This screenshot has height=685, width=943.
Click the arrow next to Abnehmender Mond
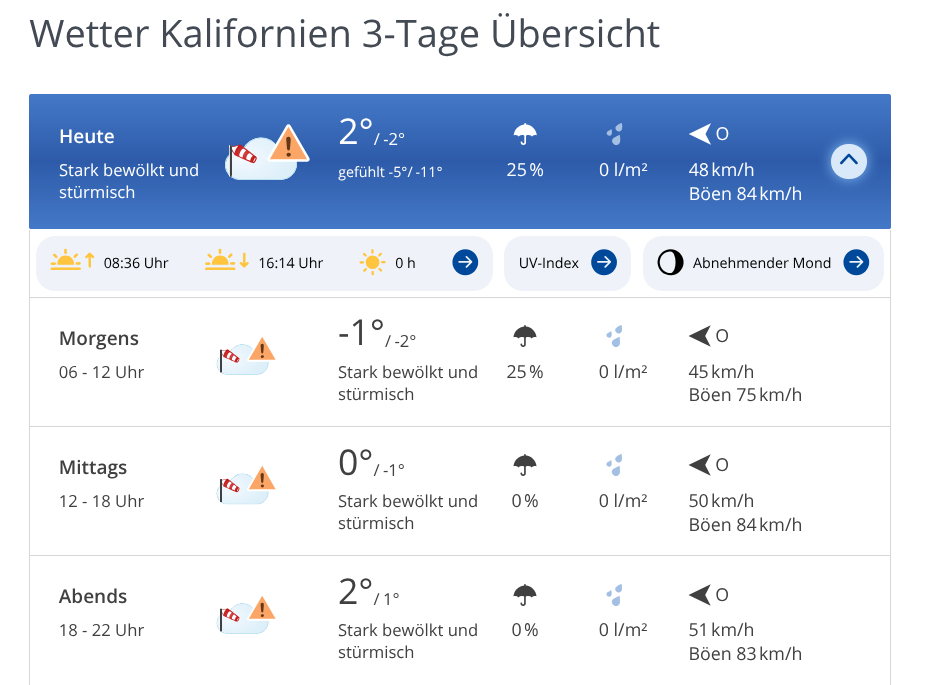point(855,263)
